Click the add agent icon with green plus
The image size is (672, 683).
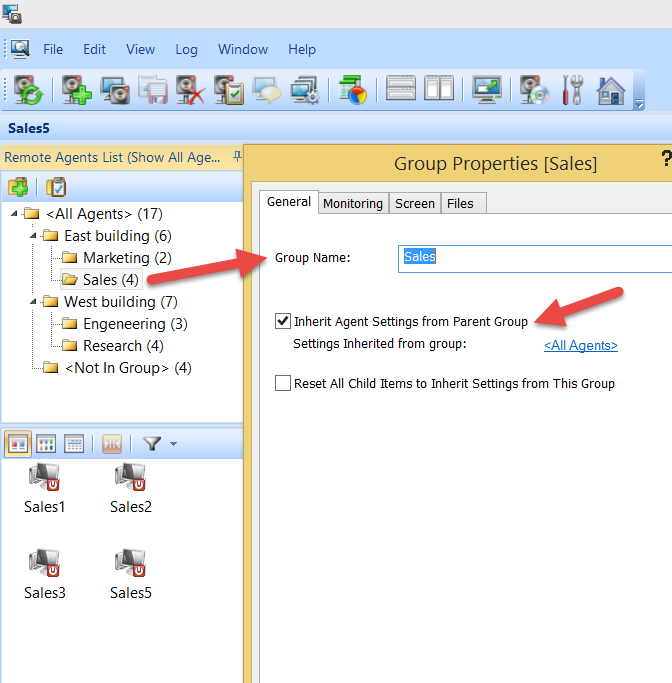(76, 90)
